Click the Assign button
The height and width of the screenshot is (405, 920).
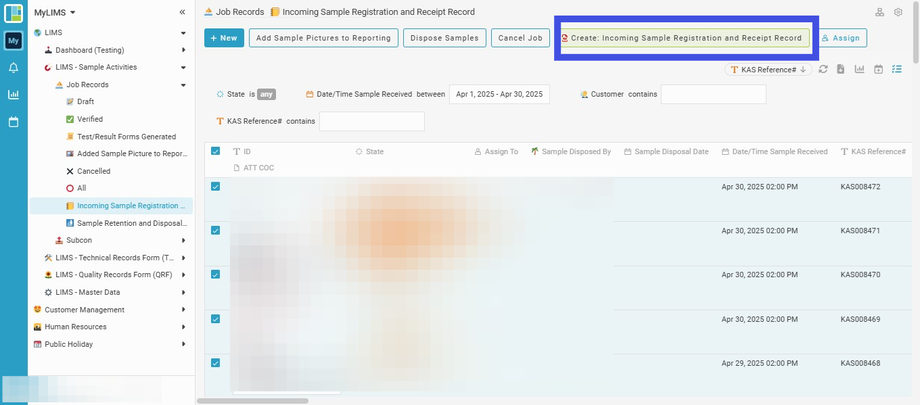(x=841, y=38)
